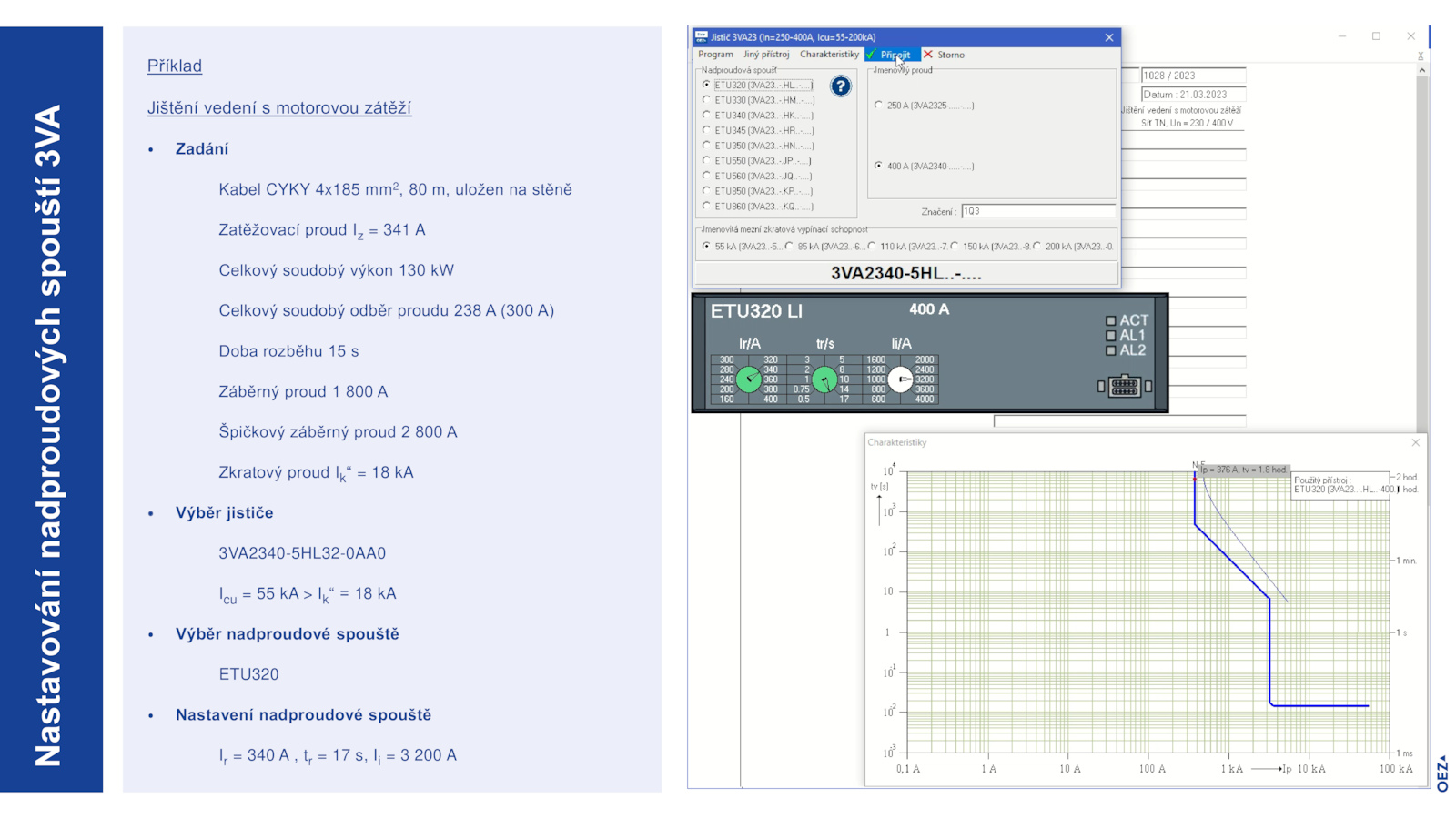
Task: Click the Jistič 3VA23 dialog title icon
Action: (x=701, y=37)
